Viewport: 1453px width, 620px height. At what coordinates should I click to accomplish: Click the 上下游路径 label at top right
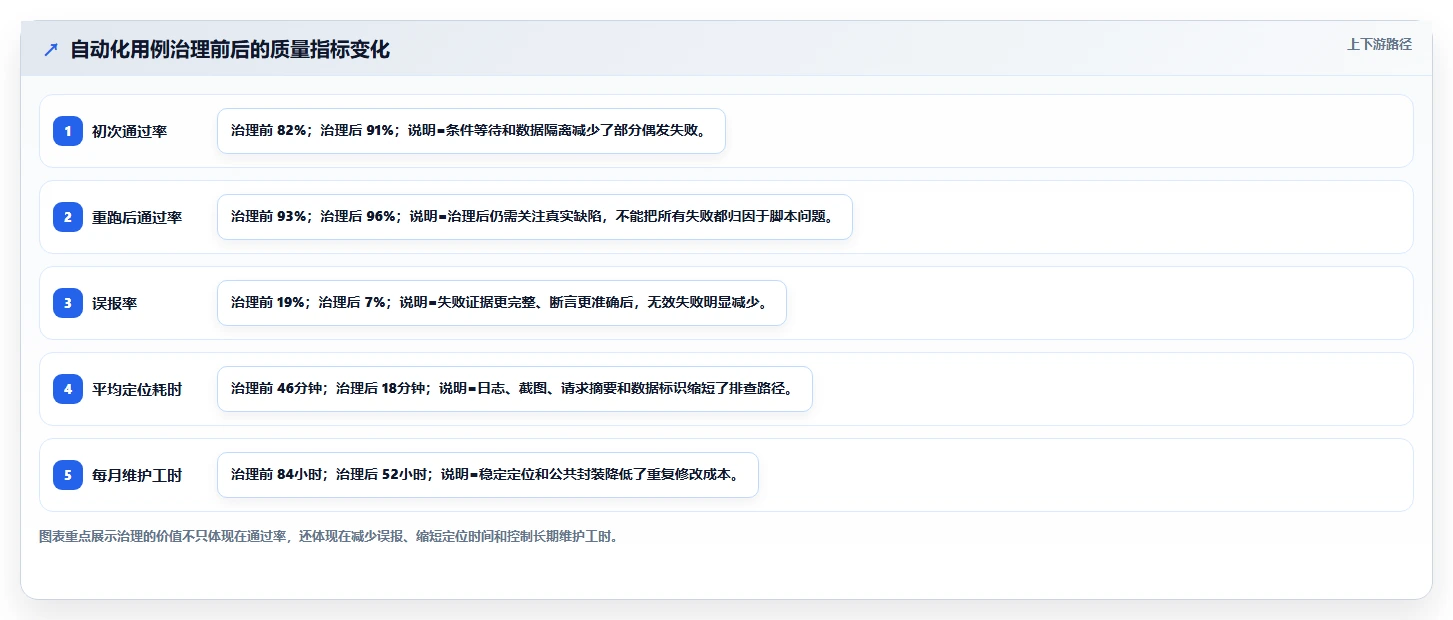pyautogui.click(x=1379, y=44)
